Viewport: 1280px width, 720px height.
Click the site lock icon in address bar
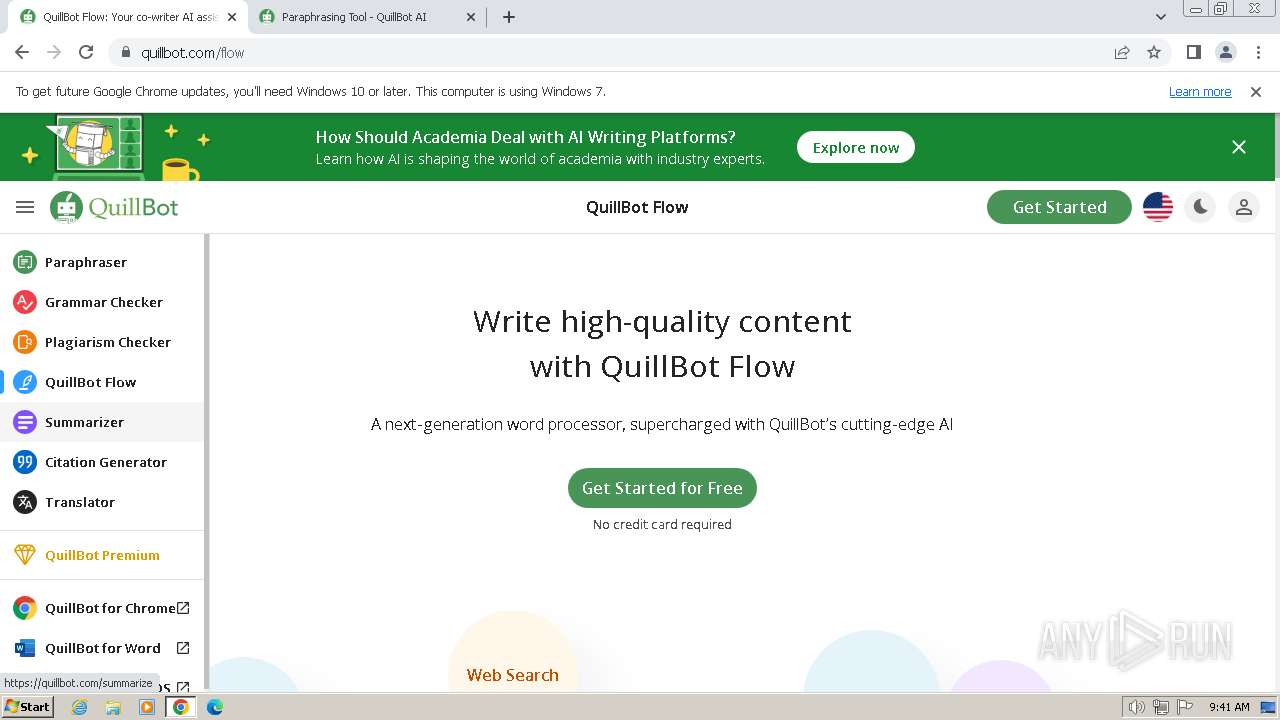pyautogui.click(x=126, y=53)
